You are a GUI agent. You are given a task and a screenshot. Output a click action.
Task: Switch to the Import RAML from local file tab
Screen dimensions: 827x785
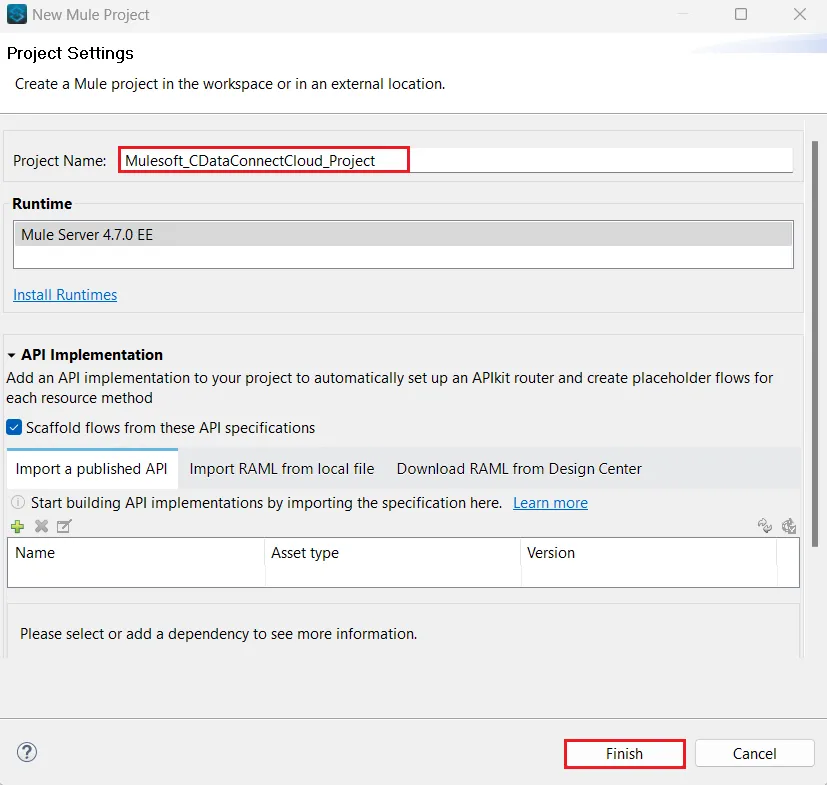coord(281,468)
